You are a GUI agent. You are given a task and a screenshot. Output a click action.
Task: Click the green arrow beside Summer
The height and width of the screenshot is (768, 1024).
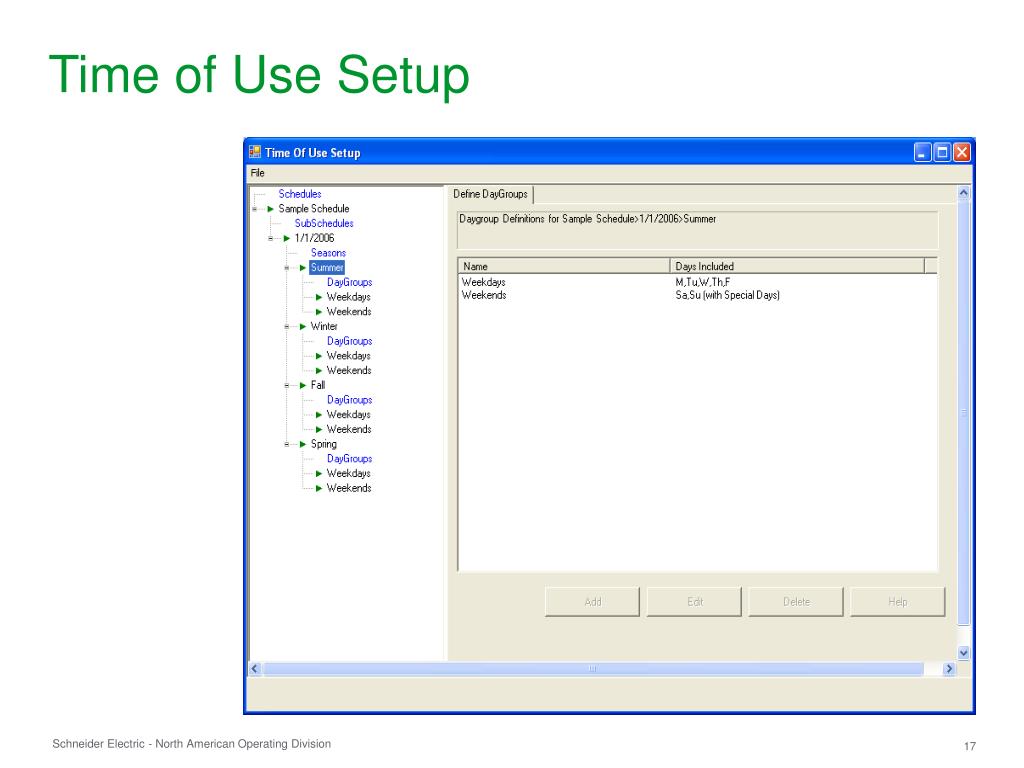pyautogui.click(x=302, y=268)
